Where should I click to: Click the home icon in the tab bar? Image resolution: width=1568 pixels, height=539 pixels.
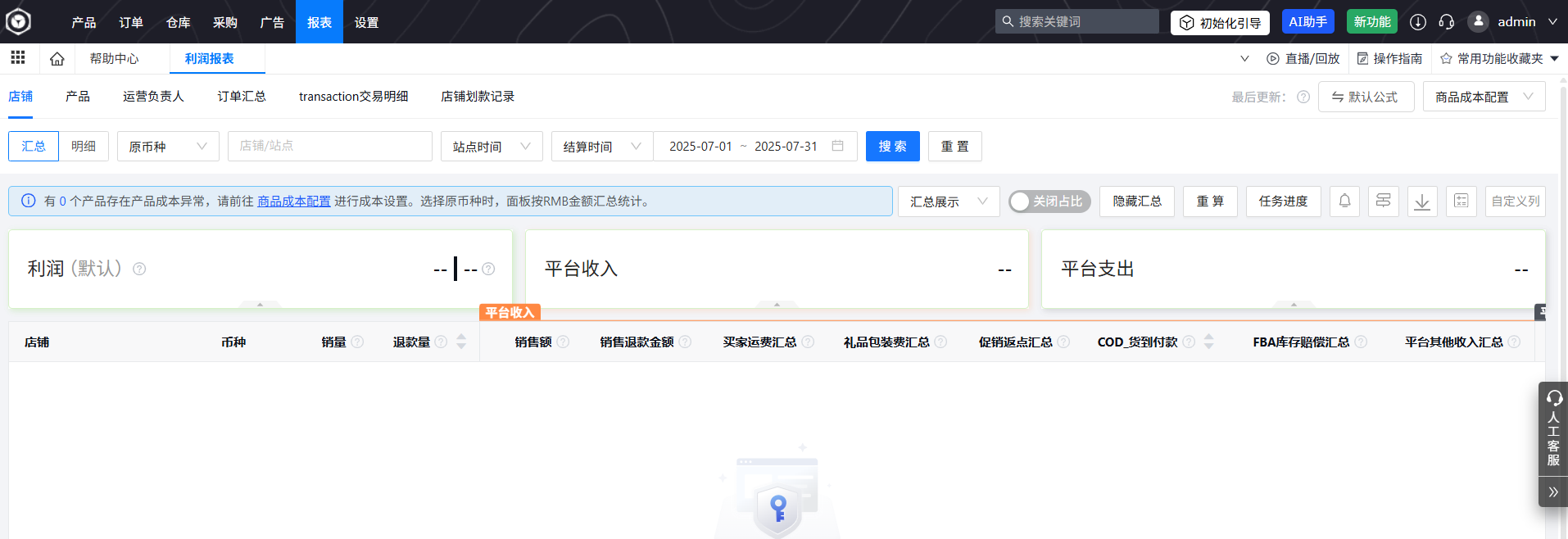pos(57,59)
